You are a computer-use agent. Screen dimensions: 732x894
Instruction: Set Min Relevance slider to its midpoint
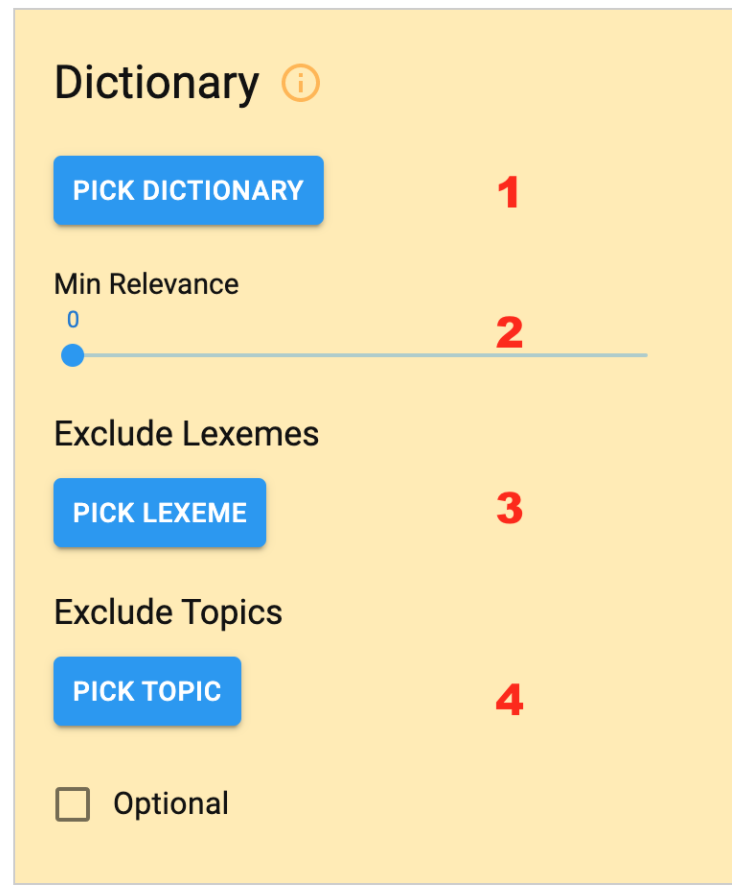point(360,355)
